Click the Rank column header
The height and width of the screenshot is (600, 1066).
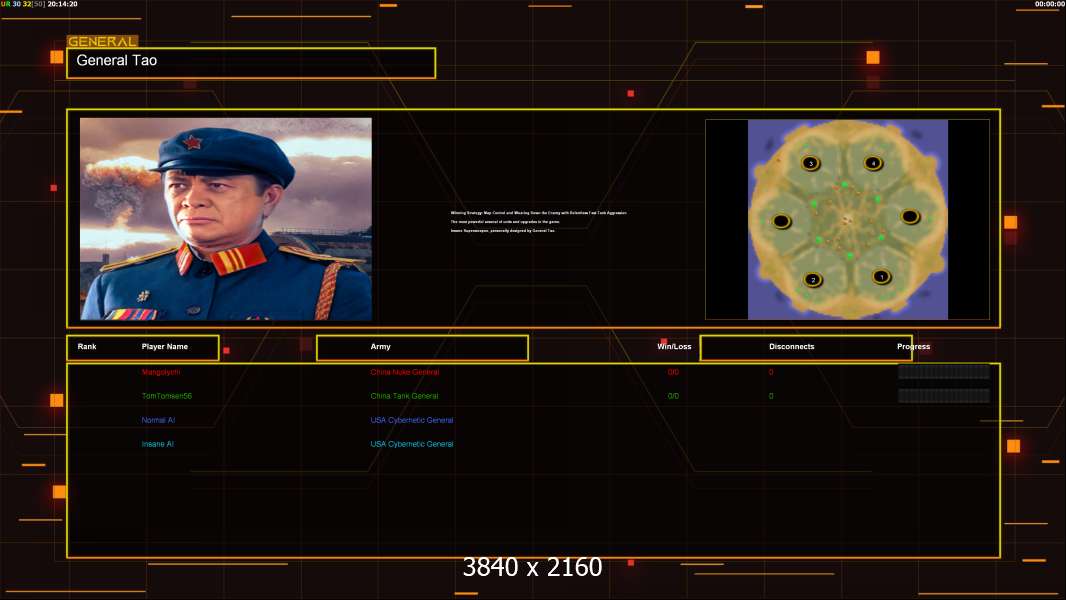(x=87, y=347)
